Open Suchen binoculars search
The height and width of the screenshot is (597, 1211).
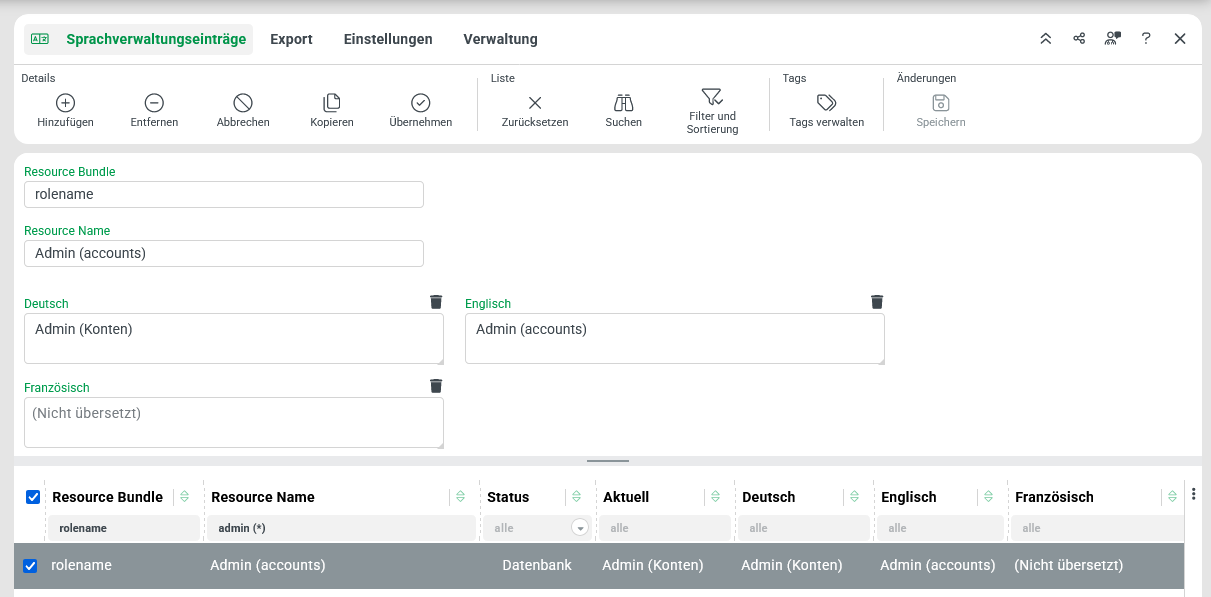pyautogui.click(x=623, y=103)
